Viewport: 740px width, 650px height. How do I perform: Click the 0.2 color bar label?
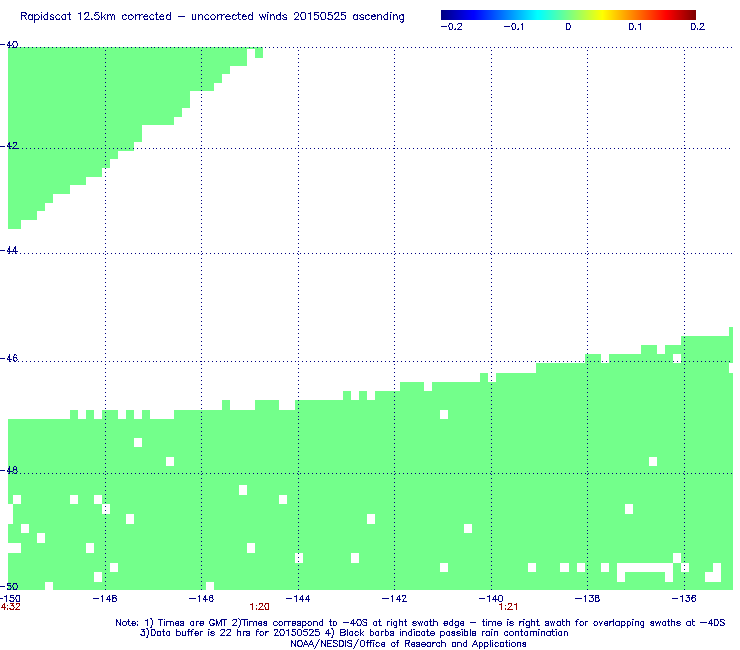point(698,27)
